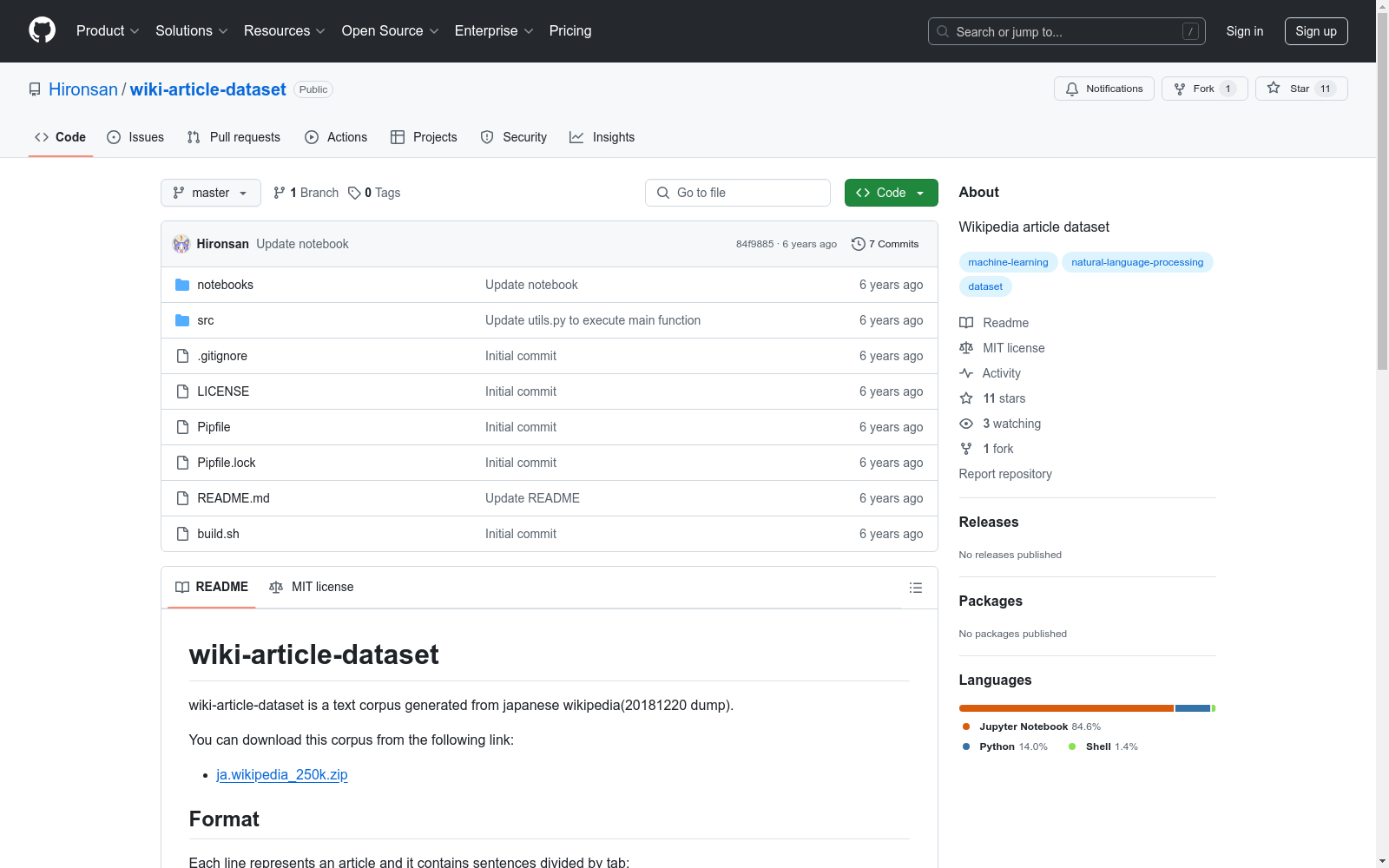Open the MIT license link in About

1002,348
